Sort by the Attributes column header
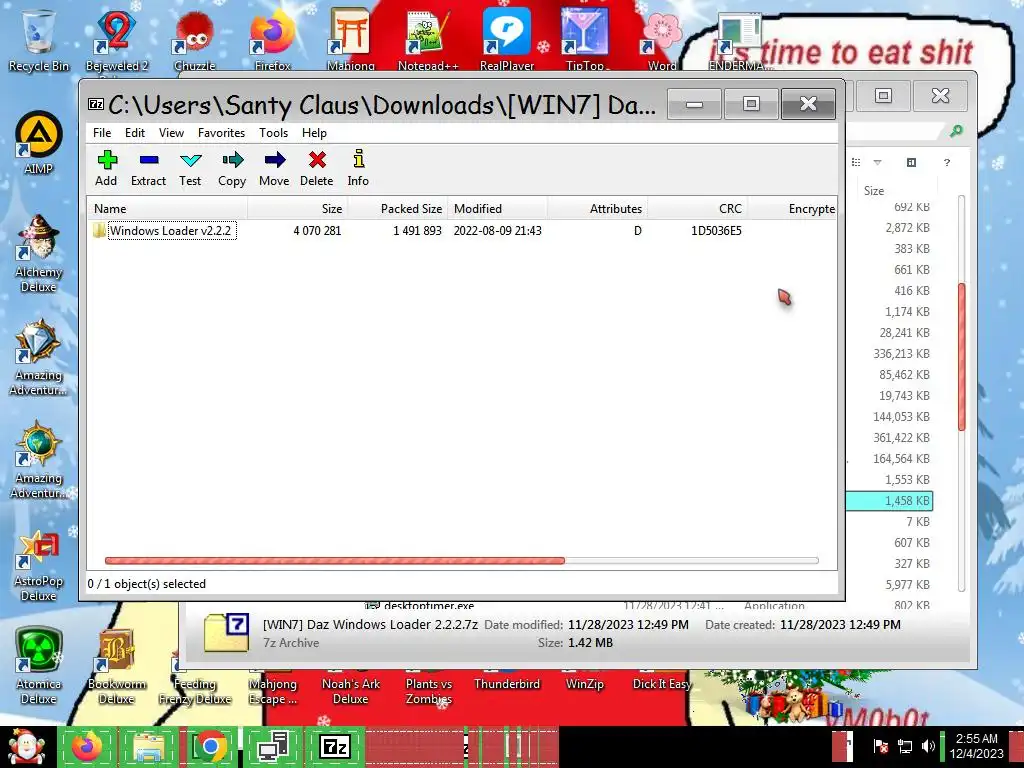This screenshot has width=1024, height=768. pyautogui.click(x=597, y=209)
